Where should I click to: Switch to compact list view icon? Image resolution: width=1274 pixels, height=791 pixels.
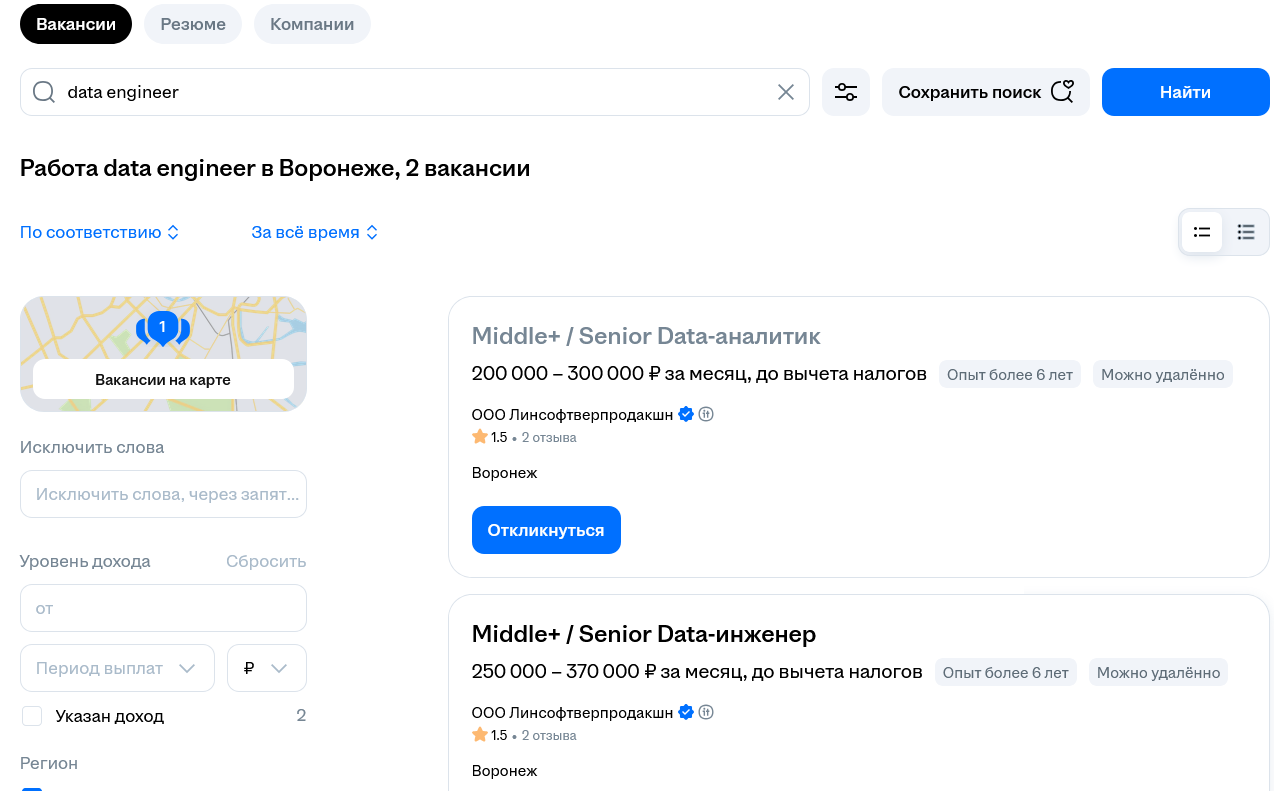tap(1202, 232)
